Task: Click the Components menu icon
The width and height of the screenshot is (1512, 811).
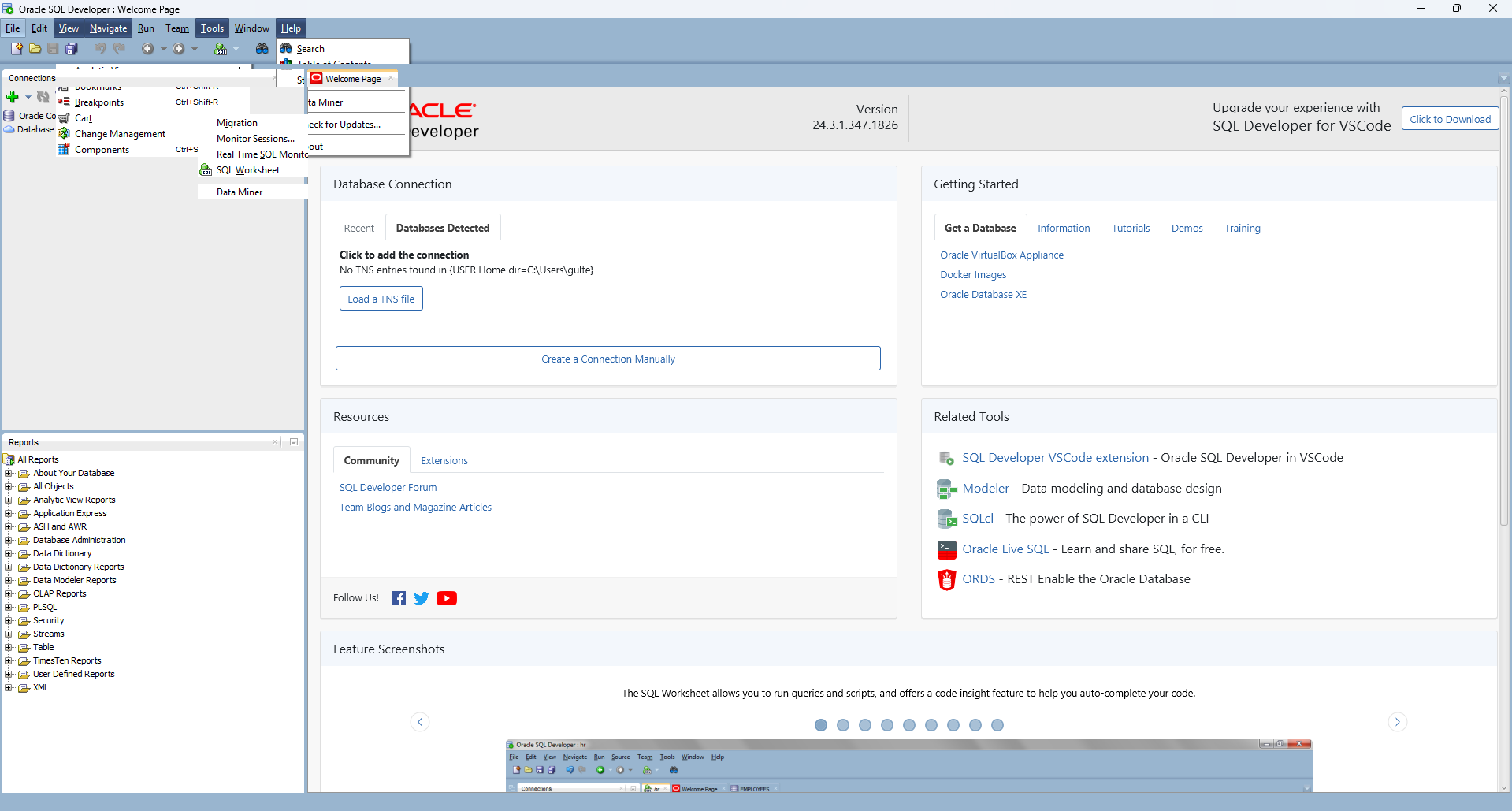Action: (64, 150)
